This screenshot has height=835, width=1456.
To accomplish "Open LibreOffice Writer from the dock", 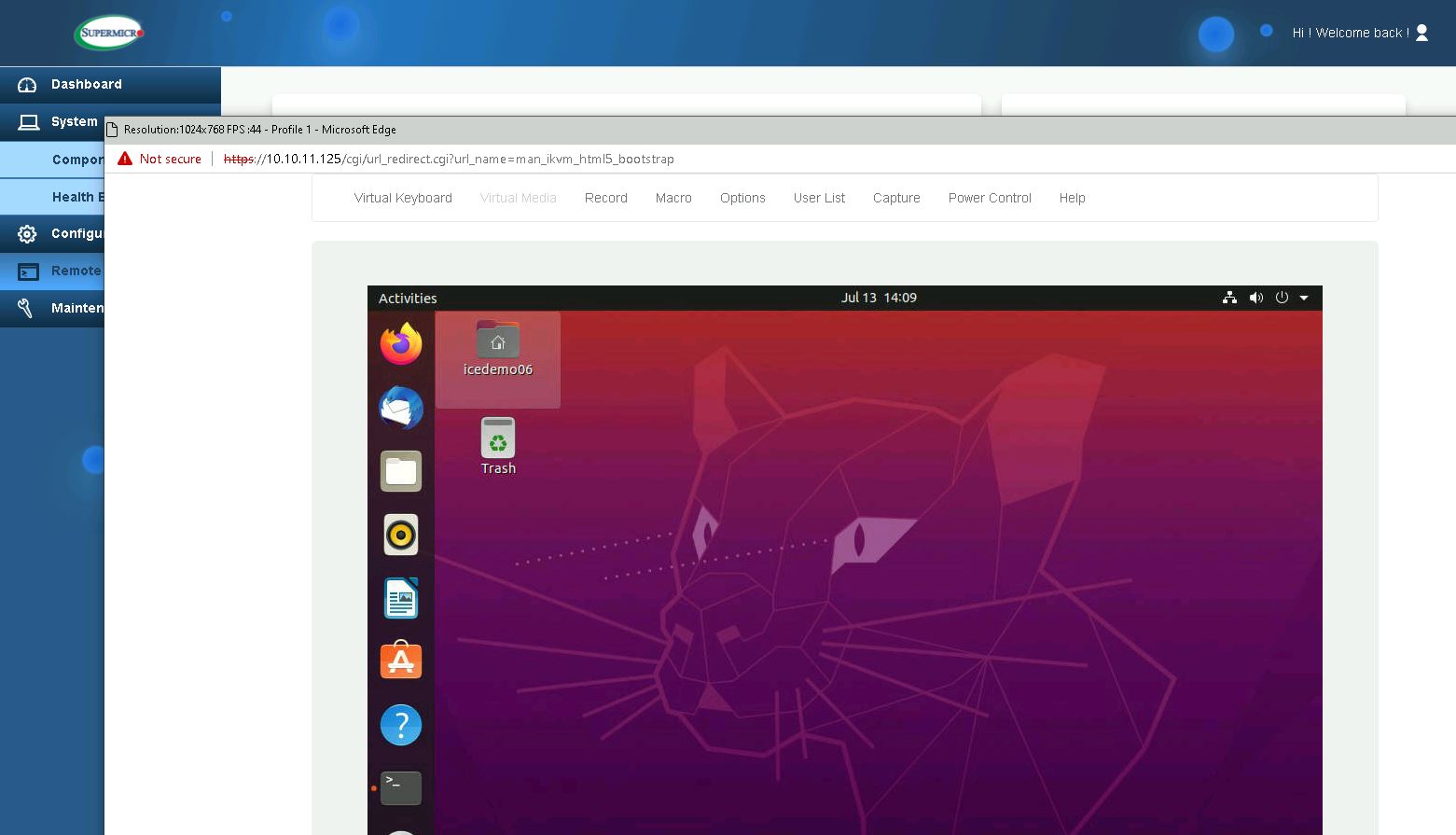I will [401, 598].
